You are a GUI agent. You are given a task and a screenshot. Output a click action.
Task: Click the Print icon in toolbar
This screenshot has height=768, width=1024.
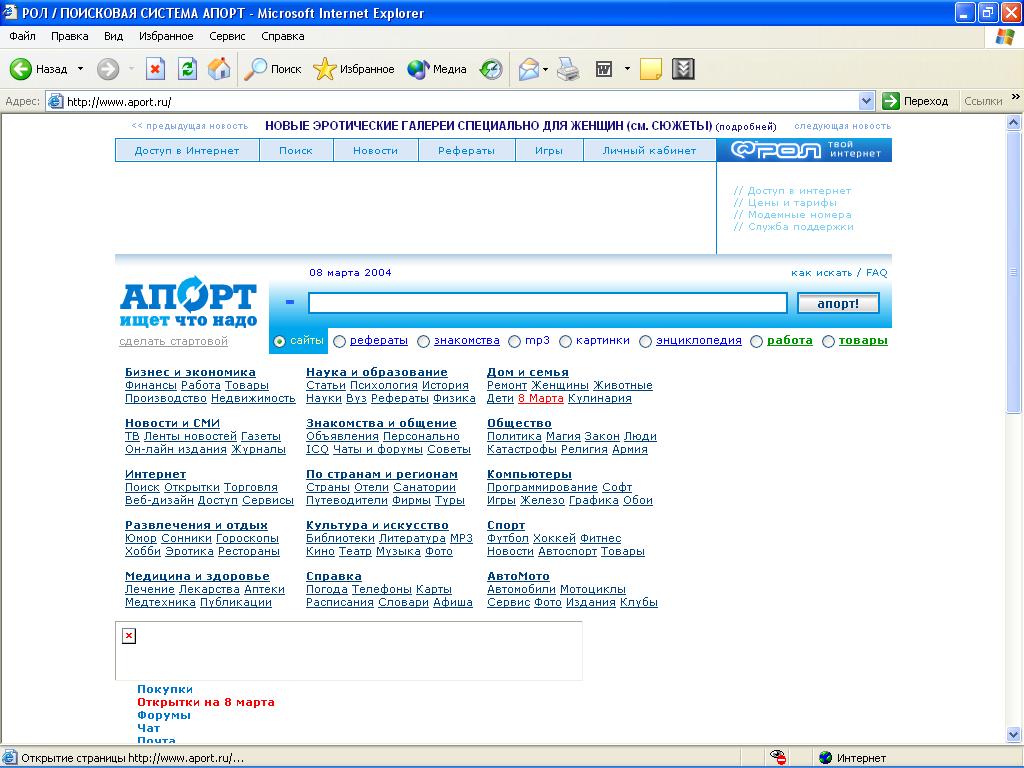point(568,69)
